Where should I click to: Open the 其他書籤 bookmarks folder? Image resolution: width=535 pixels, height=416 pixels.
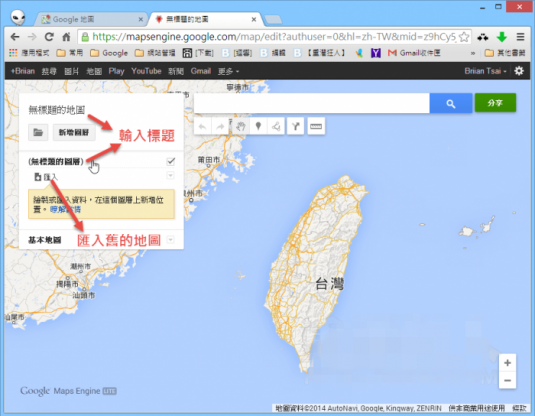[505, 53]
